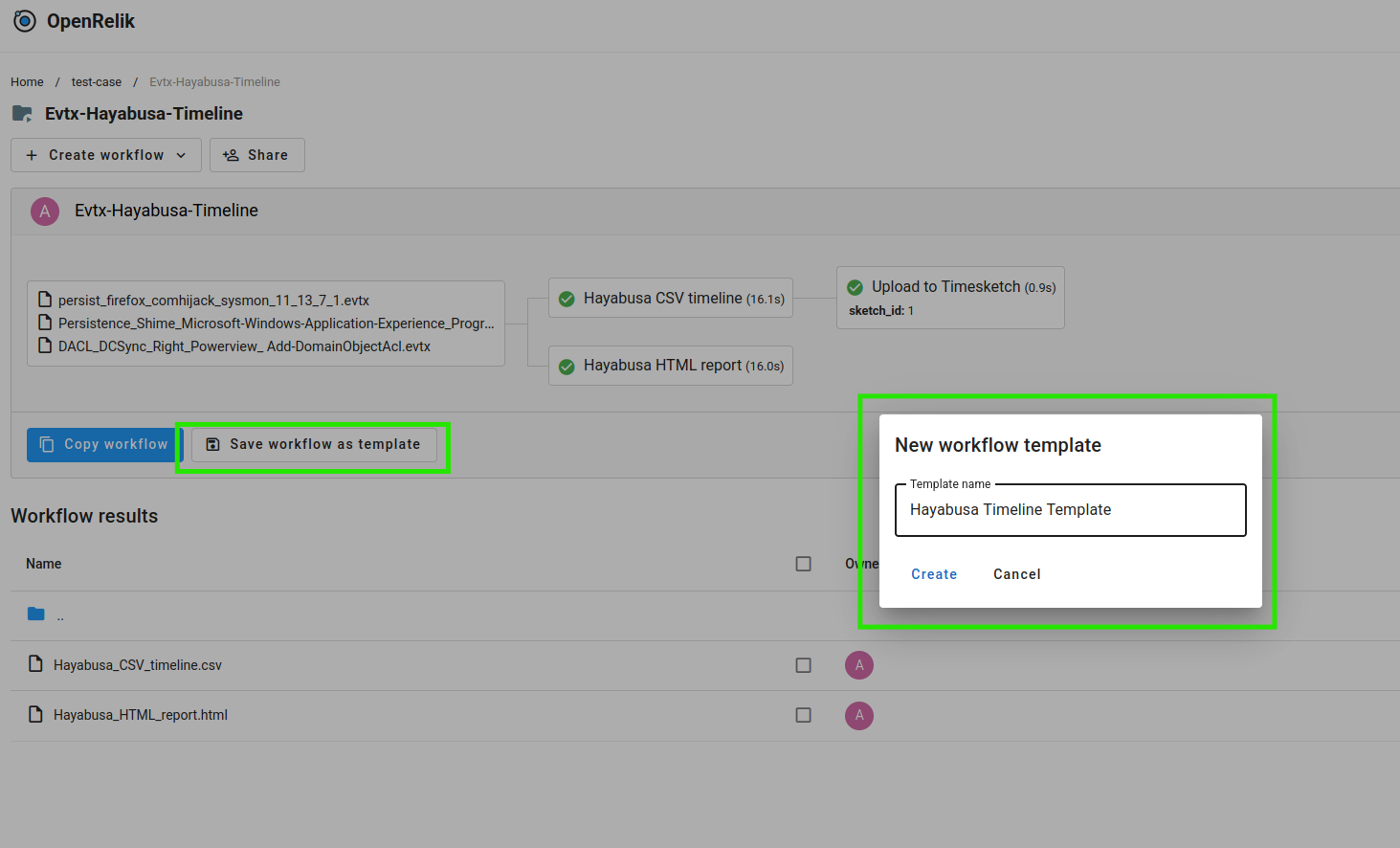
Task: Click Save workflow as template button
Action: pos(314,444)
